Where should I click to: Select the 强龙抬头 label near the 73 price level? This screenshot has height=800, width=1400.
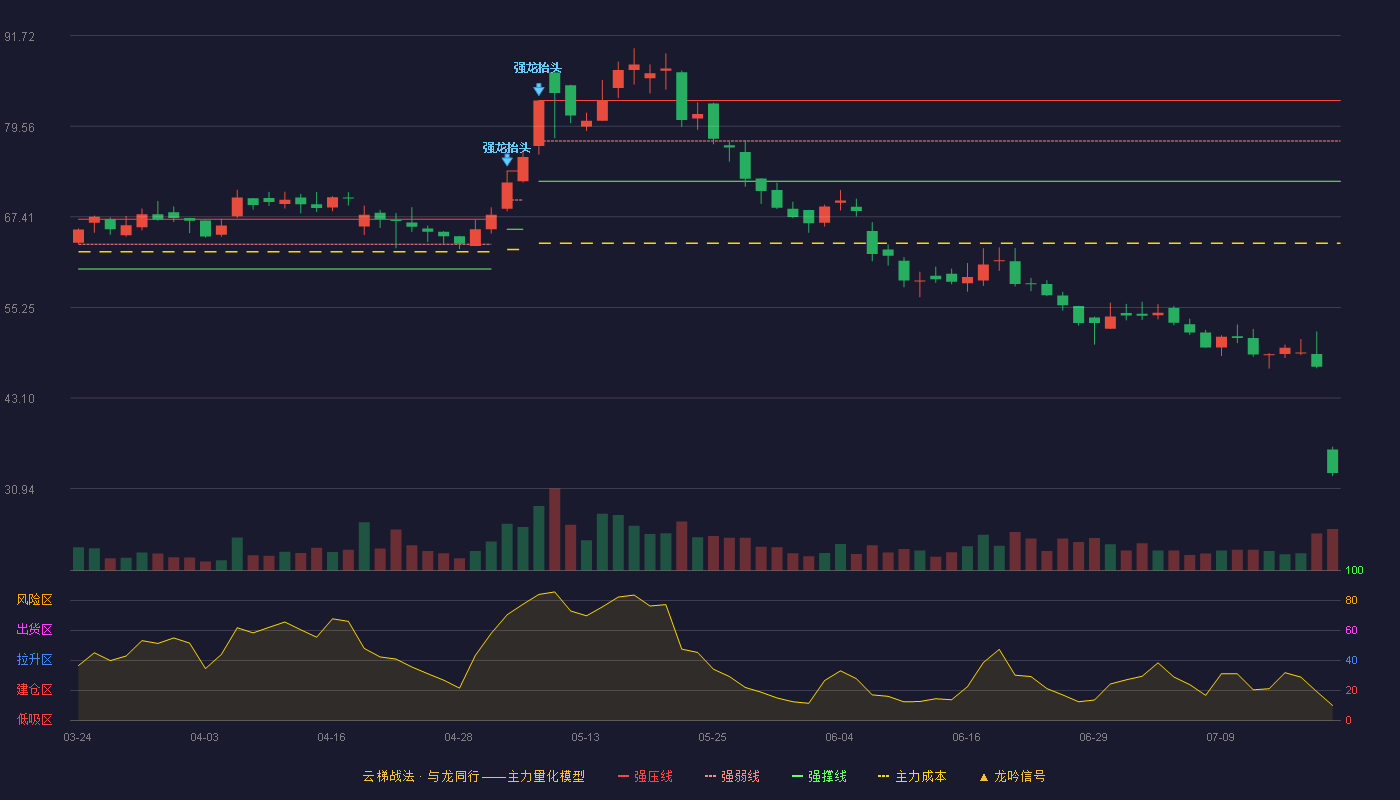point(507,148)
